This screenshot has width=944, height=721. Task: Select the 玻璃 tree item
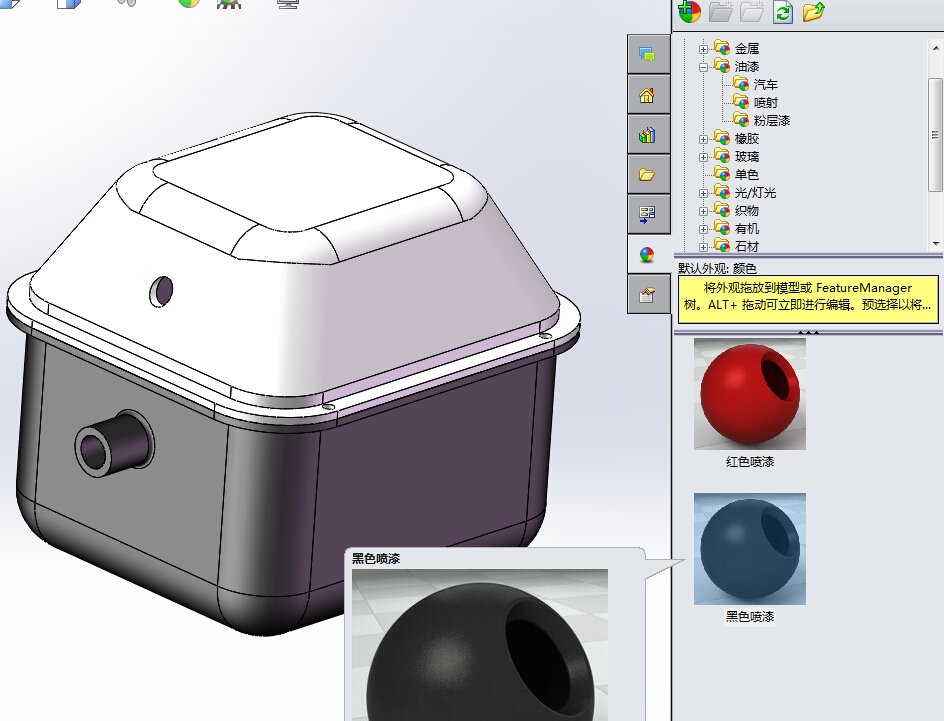click(x=747, y=156)
